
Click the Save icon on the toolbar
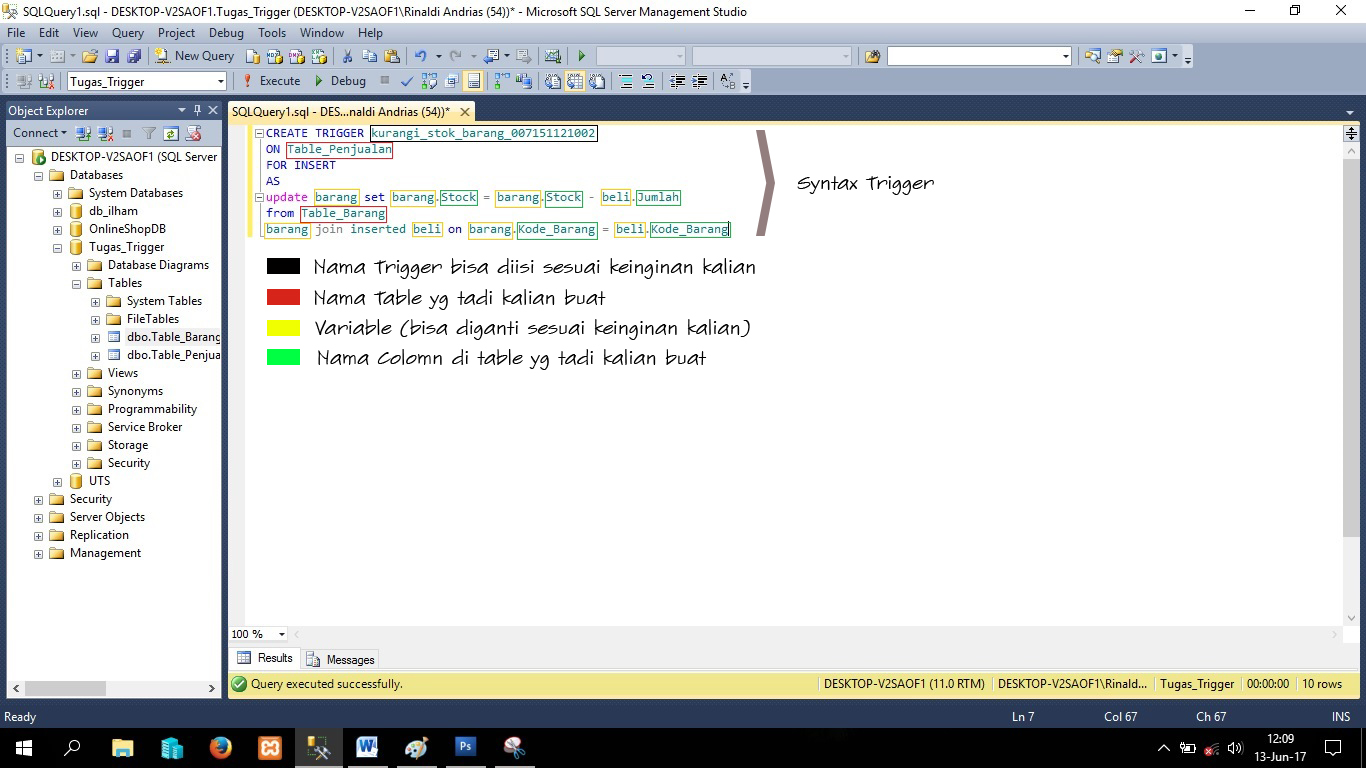(112, 56)
